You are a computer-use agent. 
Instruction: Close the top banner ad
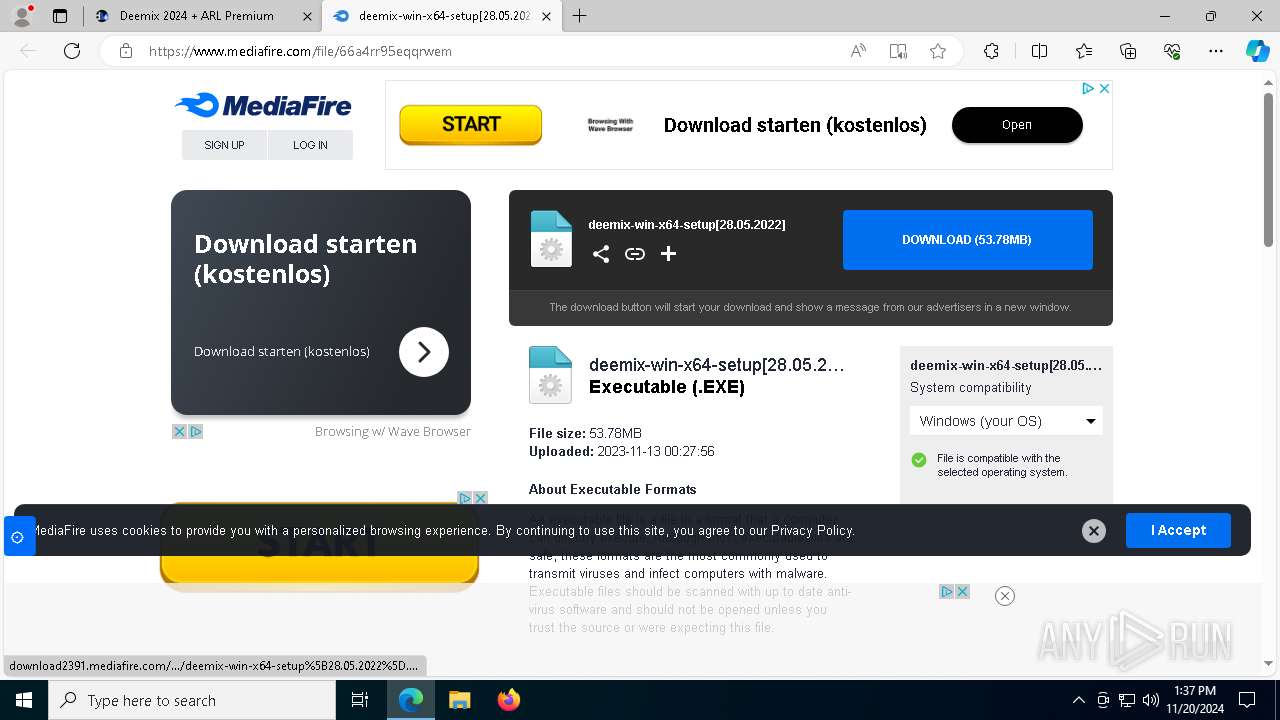(x=1104, y=88)
